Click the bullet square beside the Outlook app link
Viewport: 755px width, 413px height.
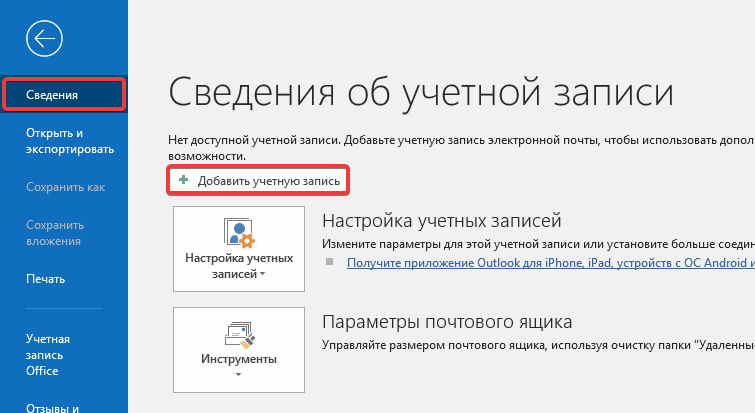[x=327, y=263]
